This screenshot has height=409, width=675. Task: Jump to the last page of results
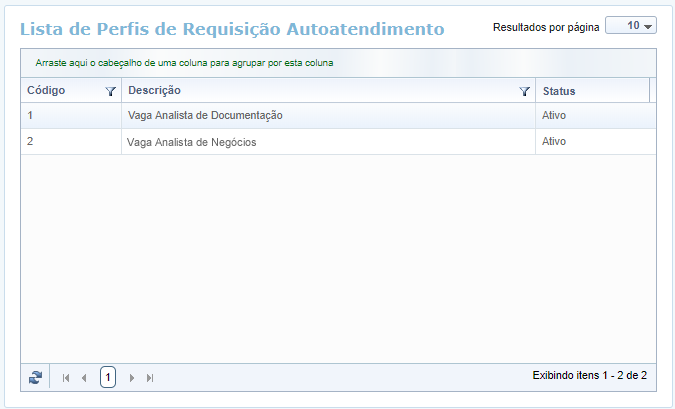click(x=150, y=378)
